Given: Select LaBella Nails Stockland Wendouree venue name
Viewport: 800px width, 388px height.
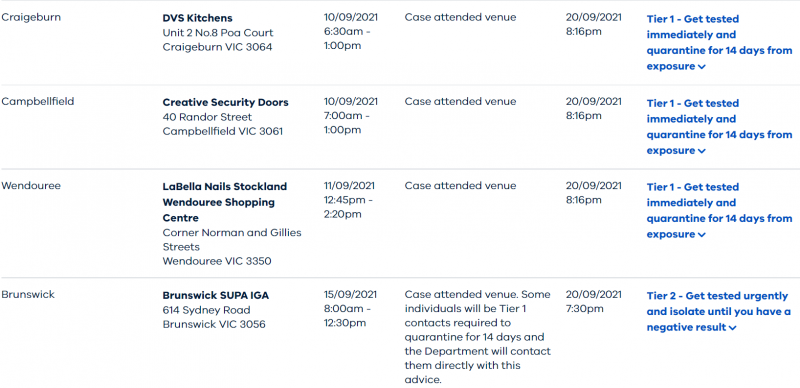Looking at the screenshot, I should 225,202.
